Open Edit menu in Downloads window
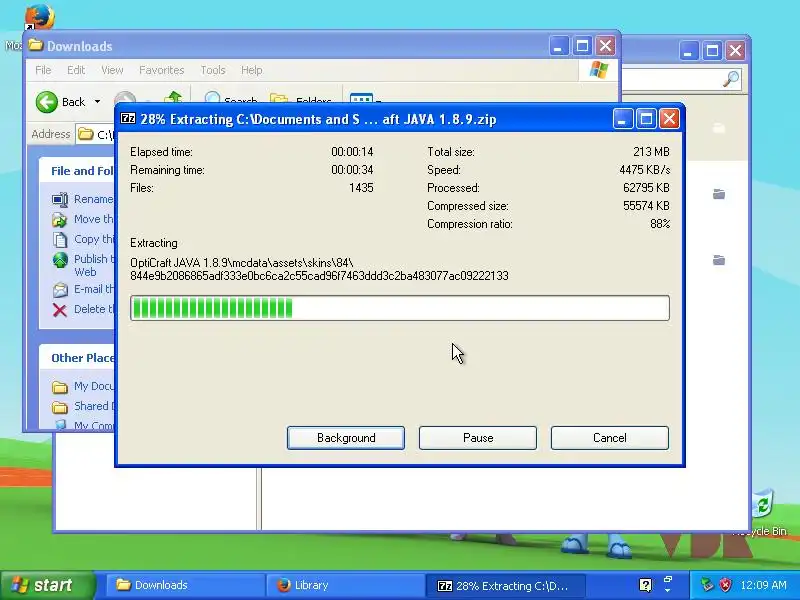 [76, 70]
